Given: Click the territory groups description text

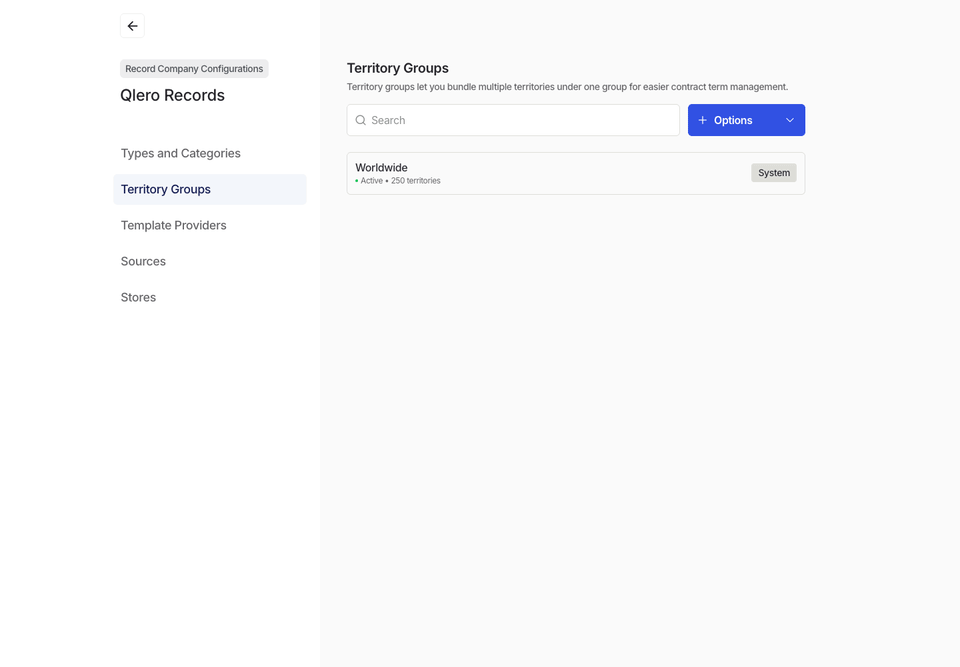Looking at the screenshot, I should 567,87.
